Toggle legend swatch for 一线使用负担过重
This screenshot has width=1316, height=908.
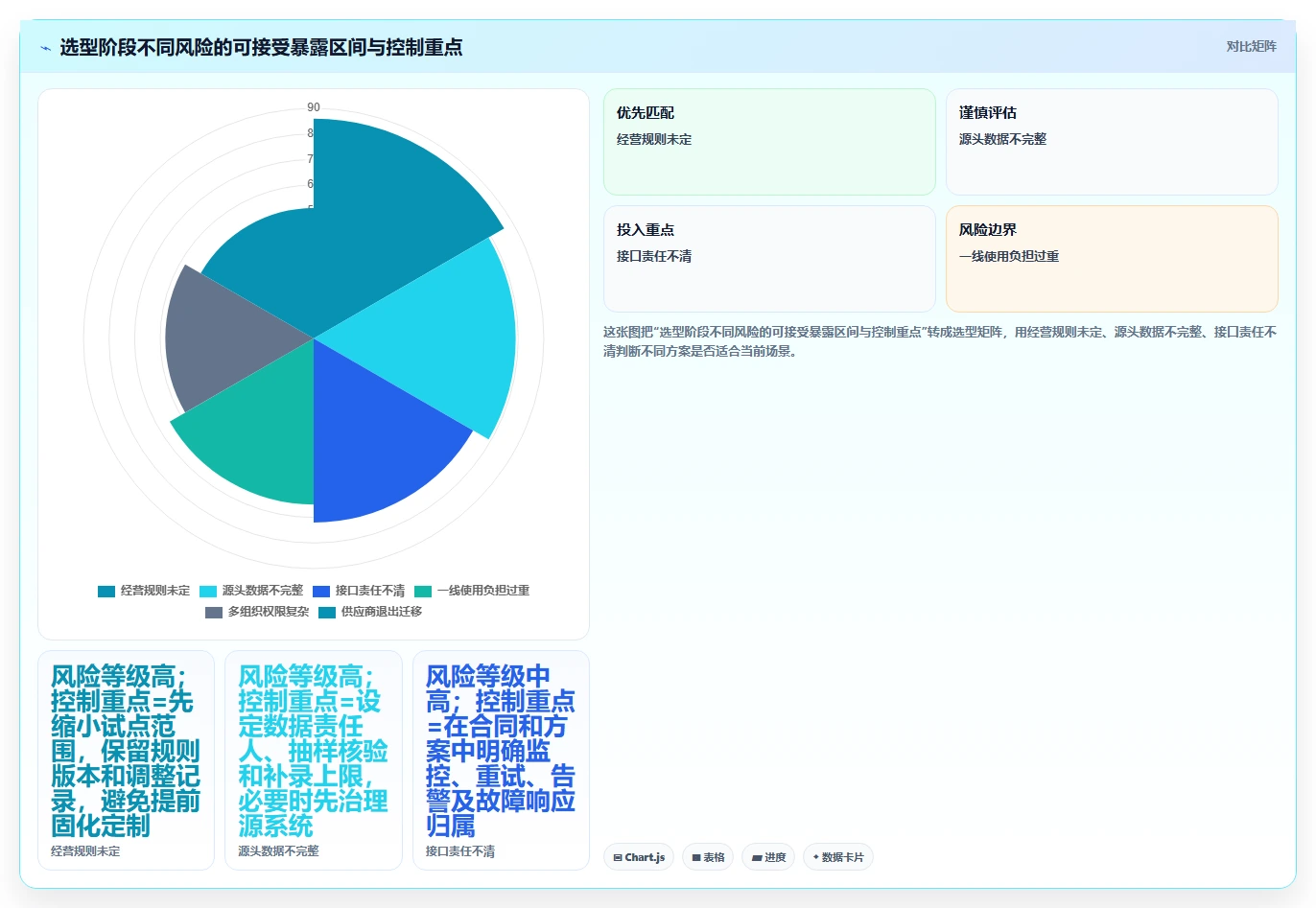coord(423,591)
